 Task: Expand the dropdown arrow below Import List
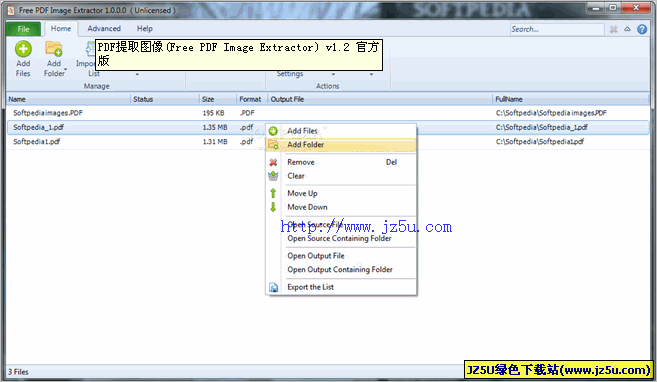pyautogui.click(x=137, y=75)
